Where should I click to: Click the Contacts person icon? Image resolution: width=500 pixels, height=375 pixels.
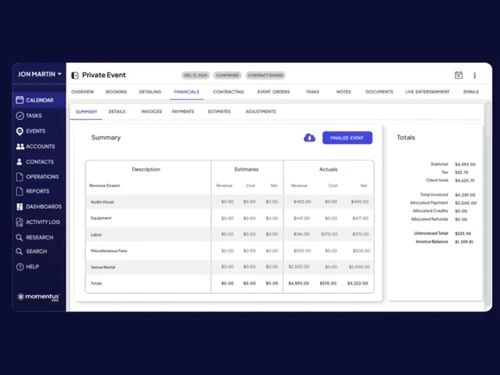click(x=19, y=162)
